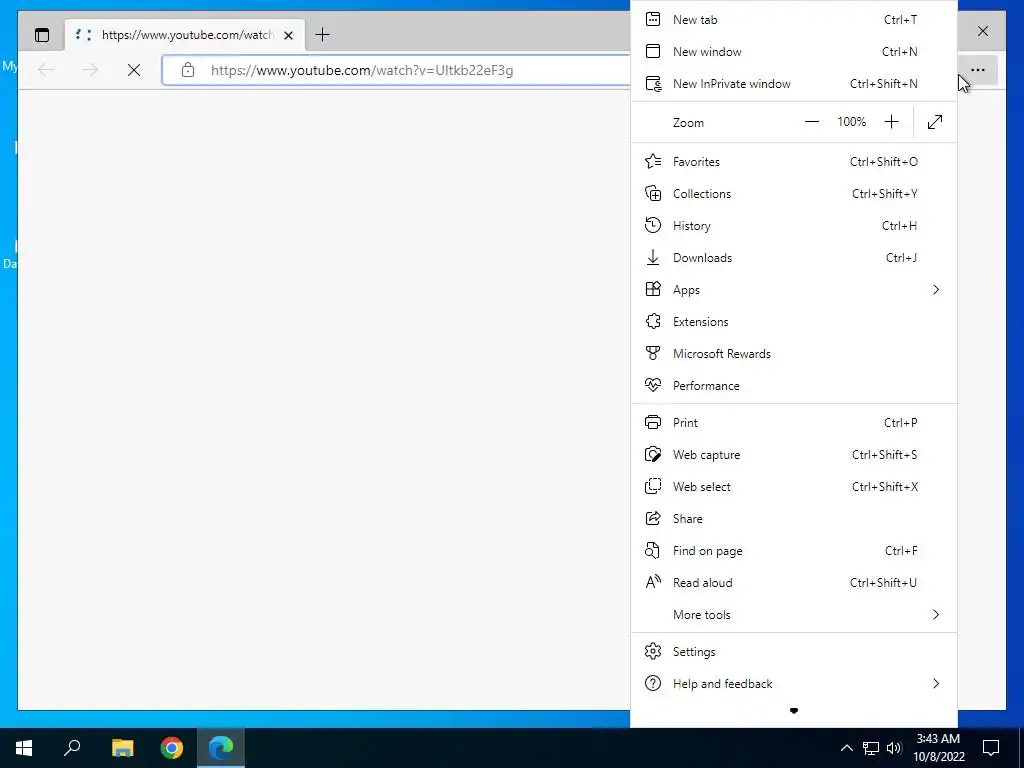Viewport: 1024px width, 768px height.
Task: Show hidden system tray icons
Action: pyautogui.click(x=846, y=748)
